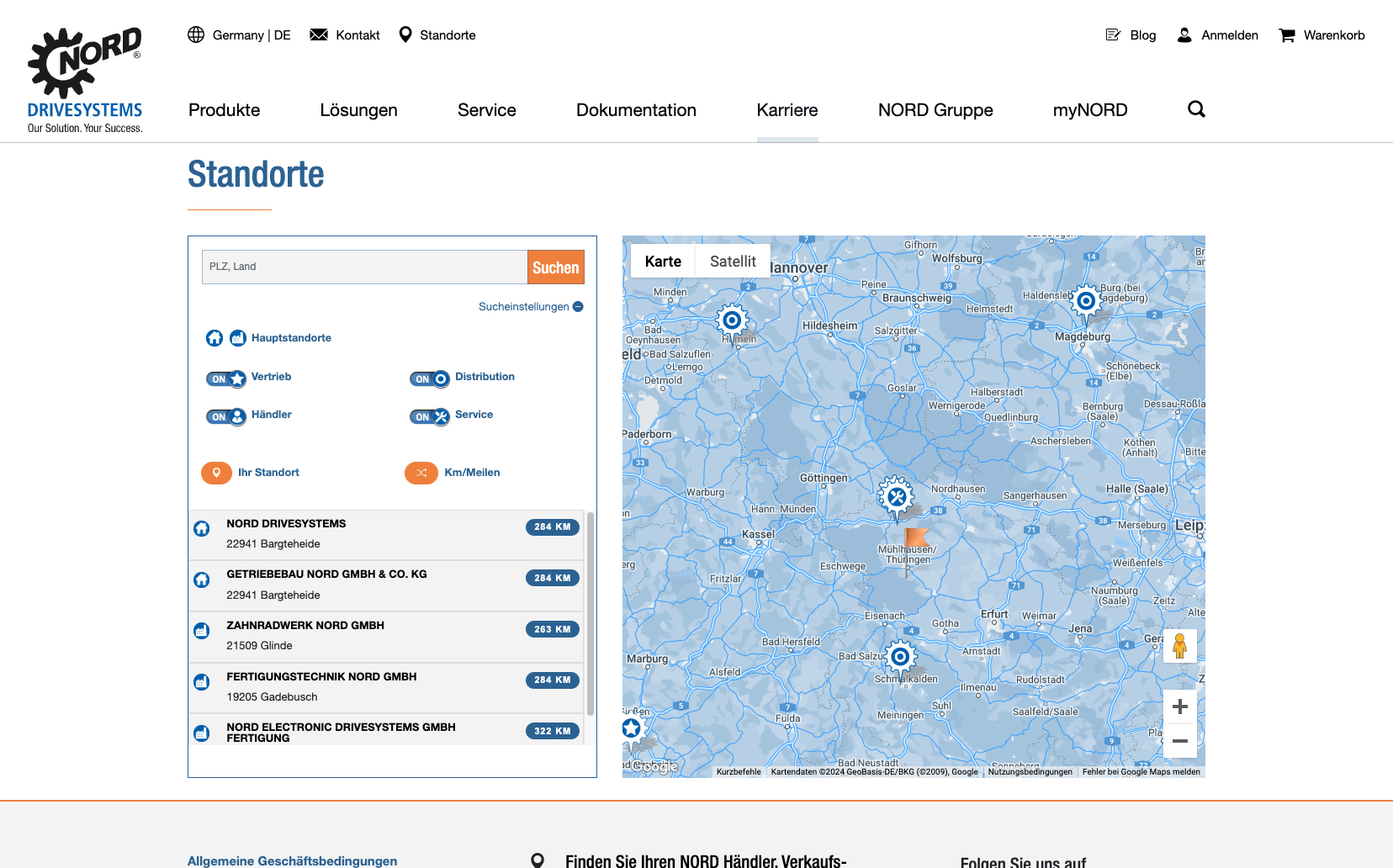The image size is (1393, 868).
Task: Toggle the Händler filter switch
Action: tap(226, 416)
